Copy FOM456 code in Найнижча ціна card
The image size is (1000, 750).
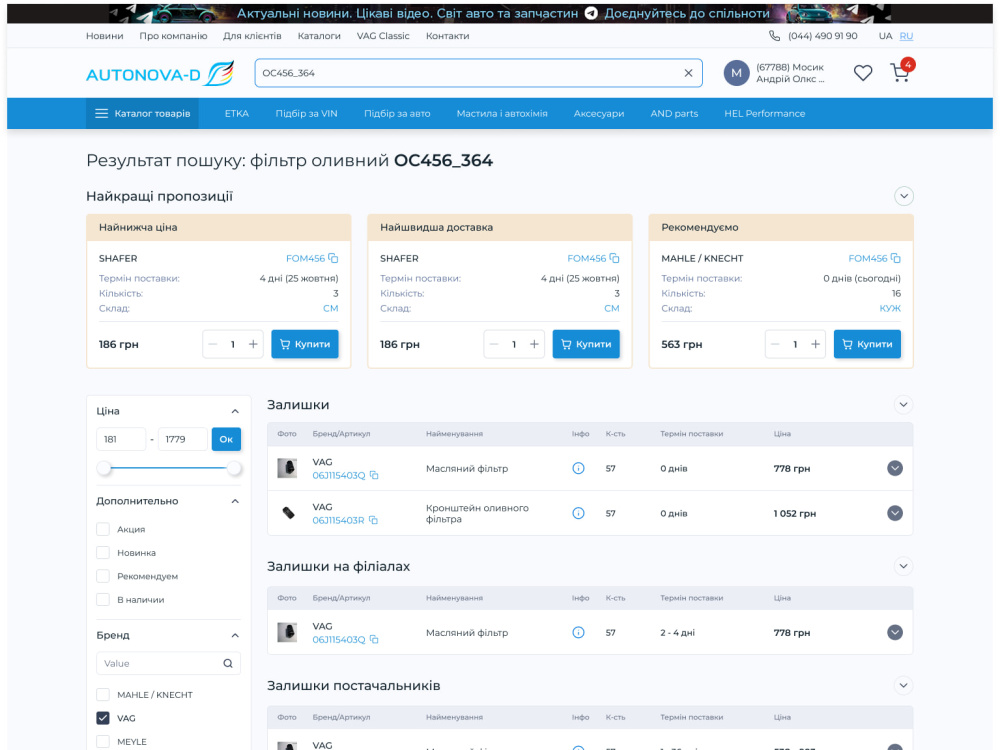(x=333, y=258)
